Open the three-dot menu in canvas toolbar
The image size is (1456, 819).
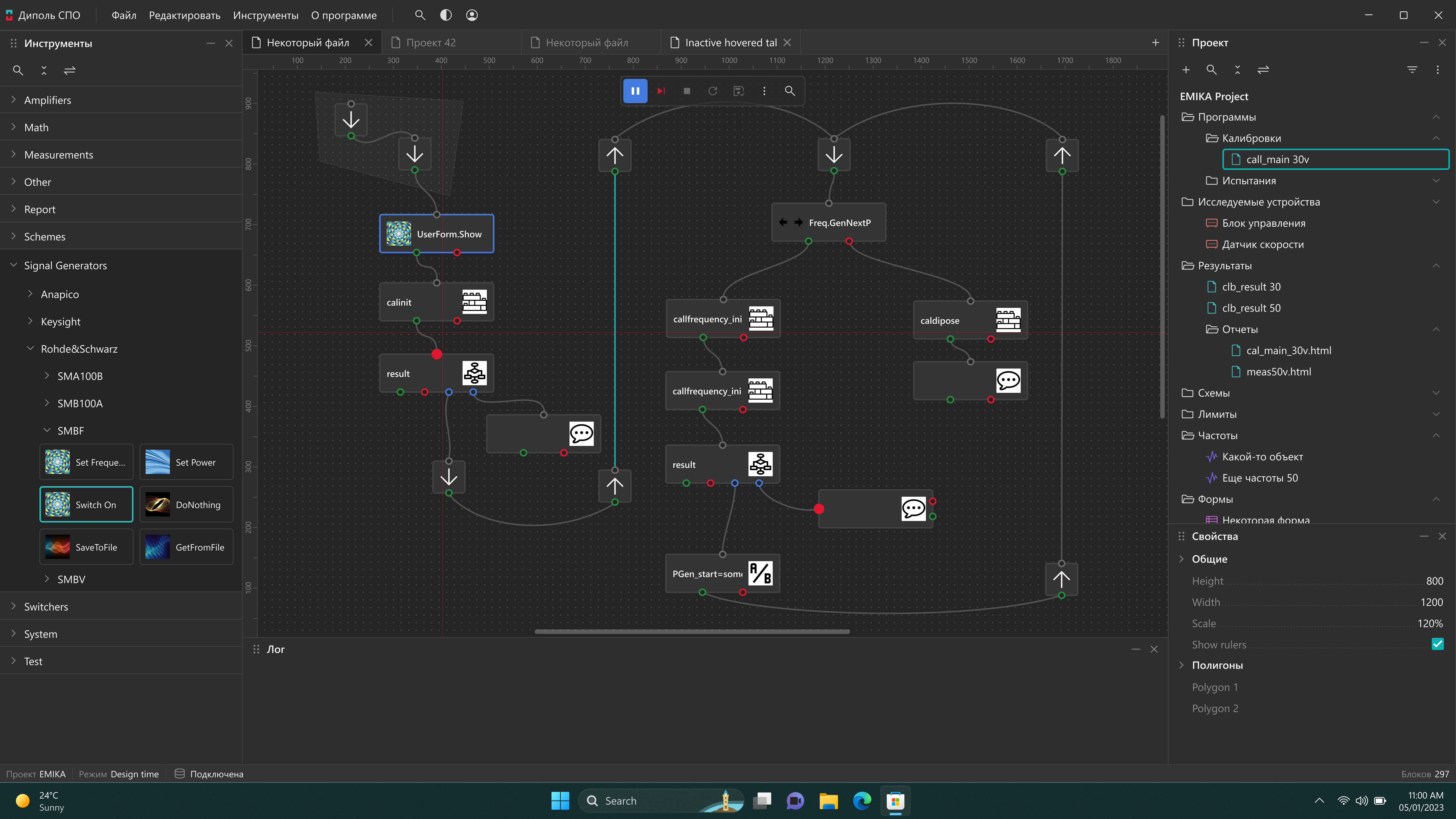click(x=764, y=91)
